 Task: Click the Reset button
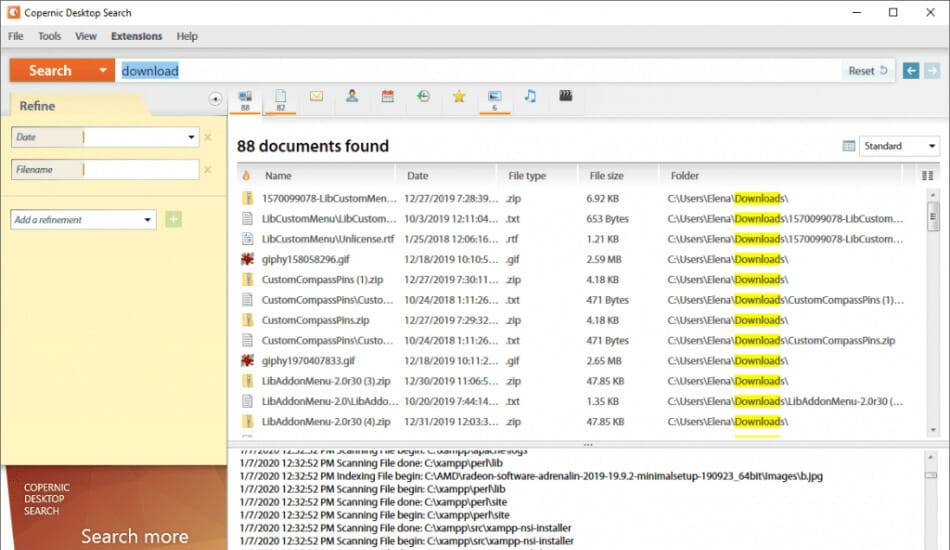coord(868,71)
